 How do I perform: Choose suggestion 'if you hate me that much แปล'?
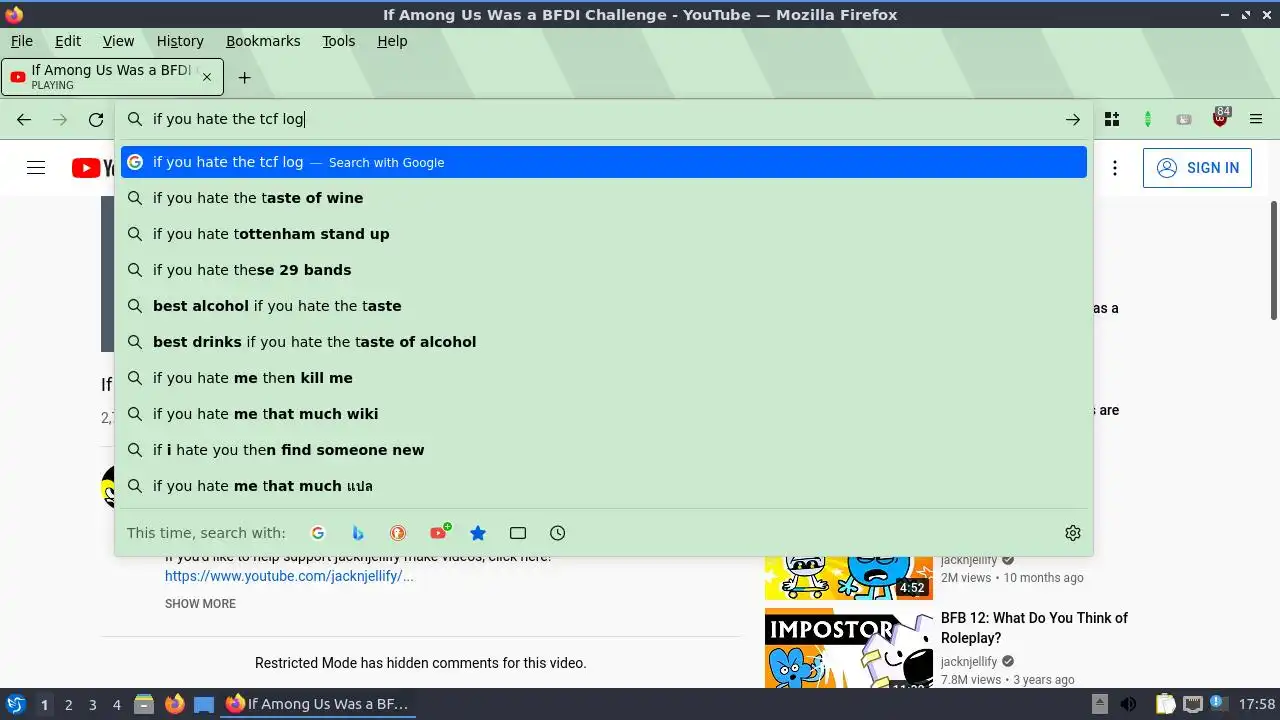click(x=604, y=486)
